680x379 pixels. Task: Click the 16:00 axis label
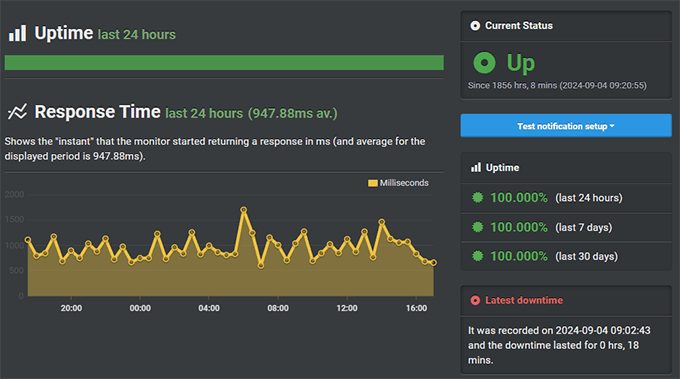[416, 308]
